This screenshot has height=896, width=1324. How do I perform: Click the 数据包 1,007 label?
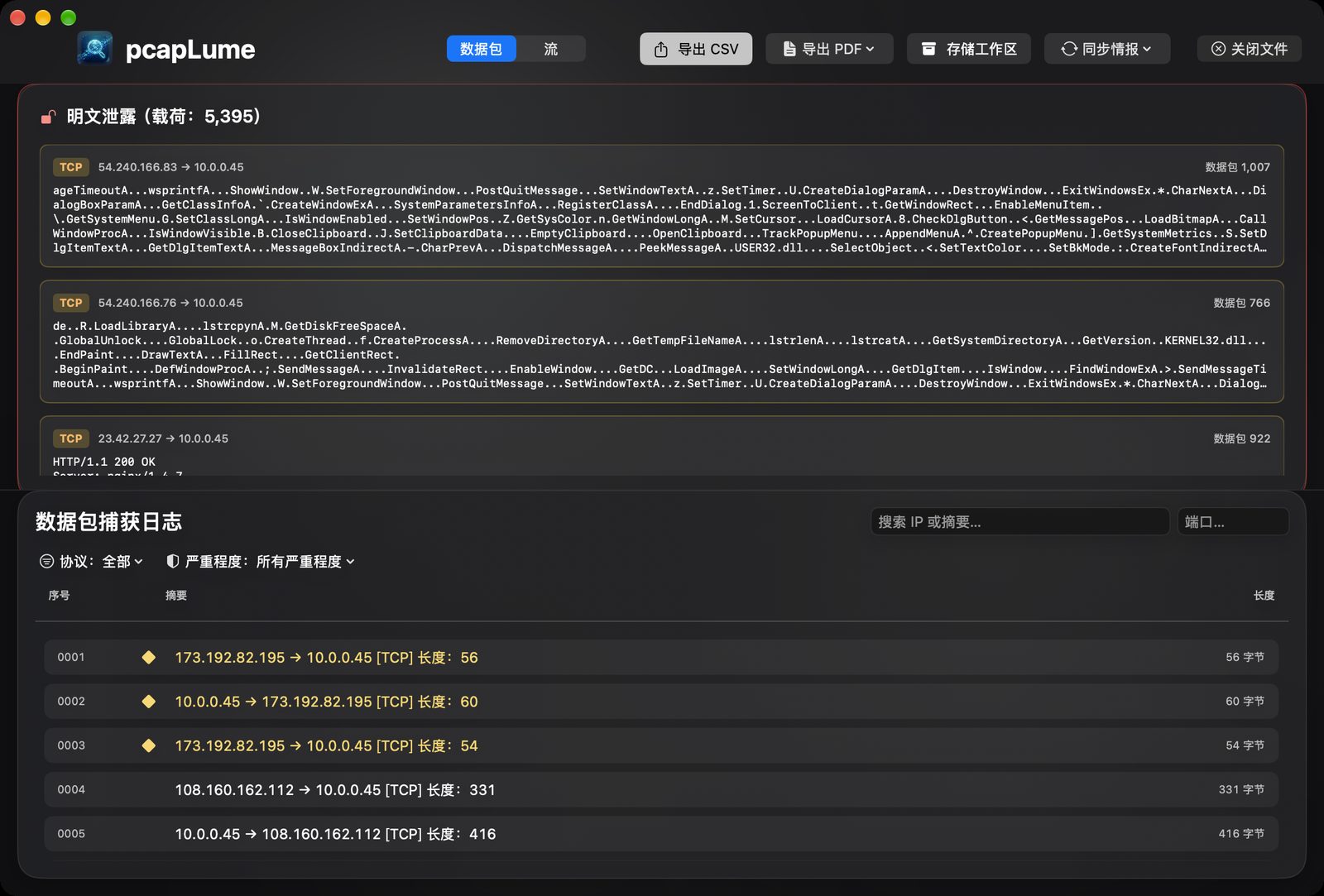click(1237, 167)
